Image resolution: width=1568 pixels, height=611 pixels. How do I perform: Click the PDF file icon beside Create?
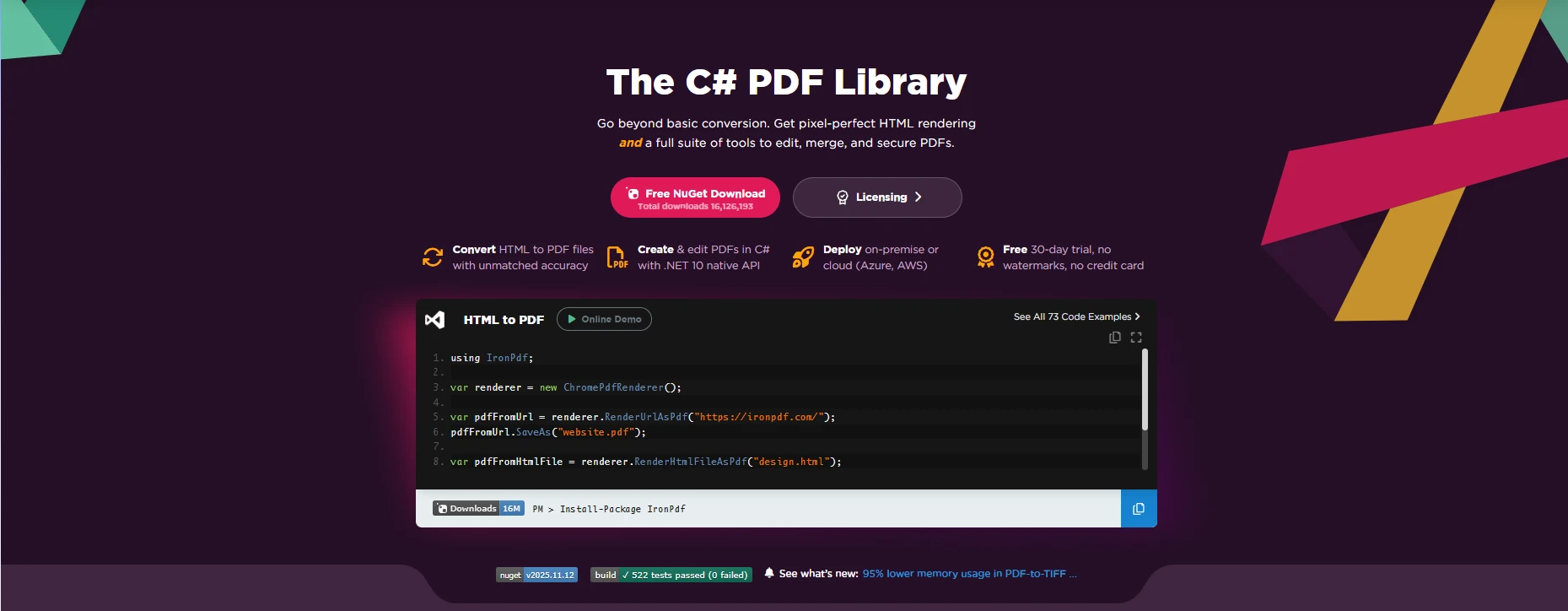tap(617, 257)
